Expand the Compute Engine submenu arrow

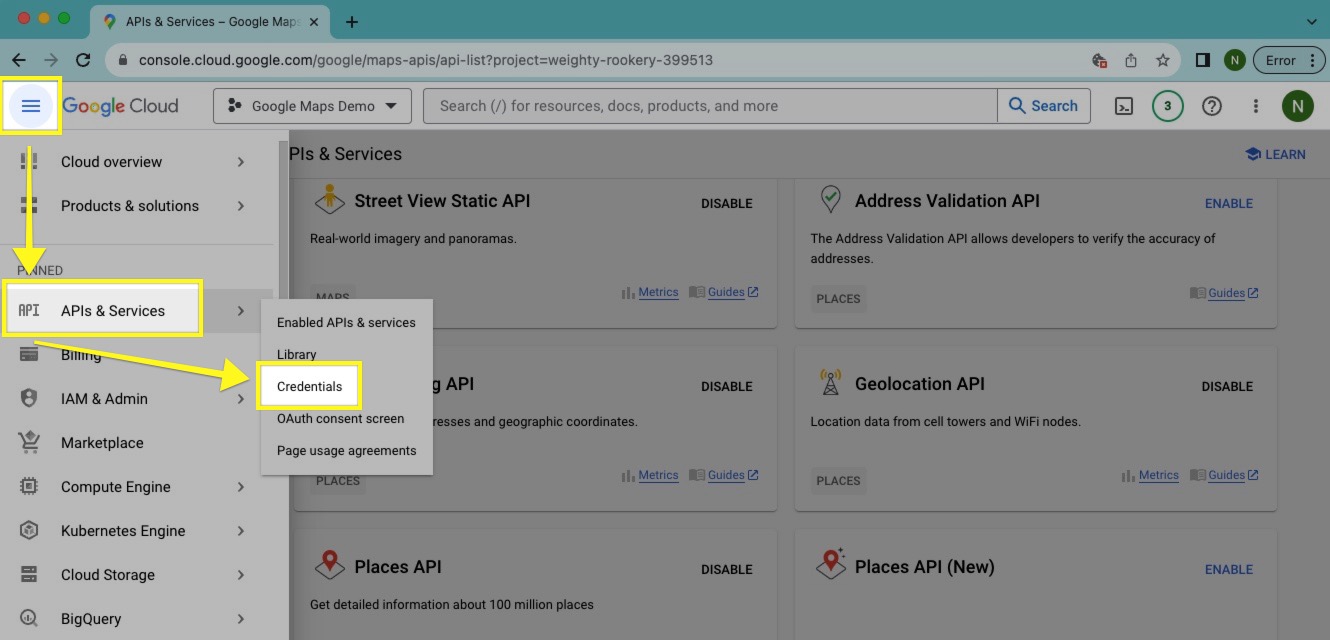241,487
